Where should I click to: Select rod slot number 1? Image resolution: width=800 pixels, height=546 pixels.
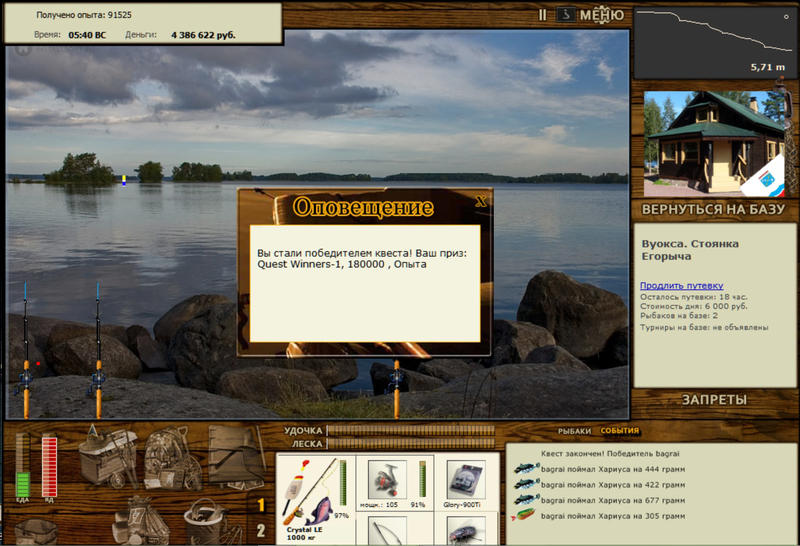coord(261,505)
